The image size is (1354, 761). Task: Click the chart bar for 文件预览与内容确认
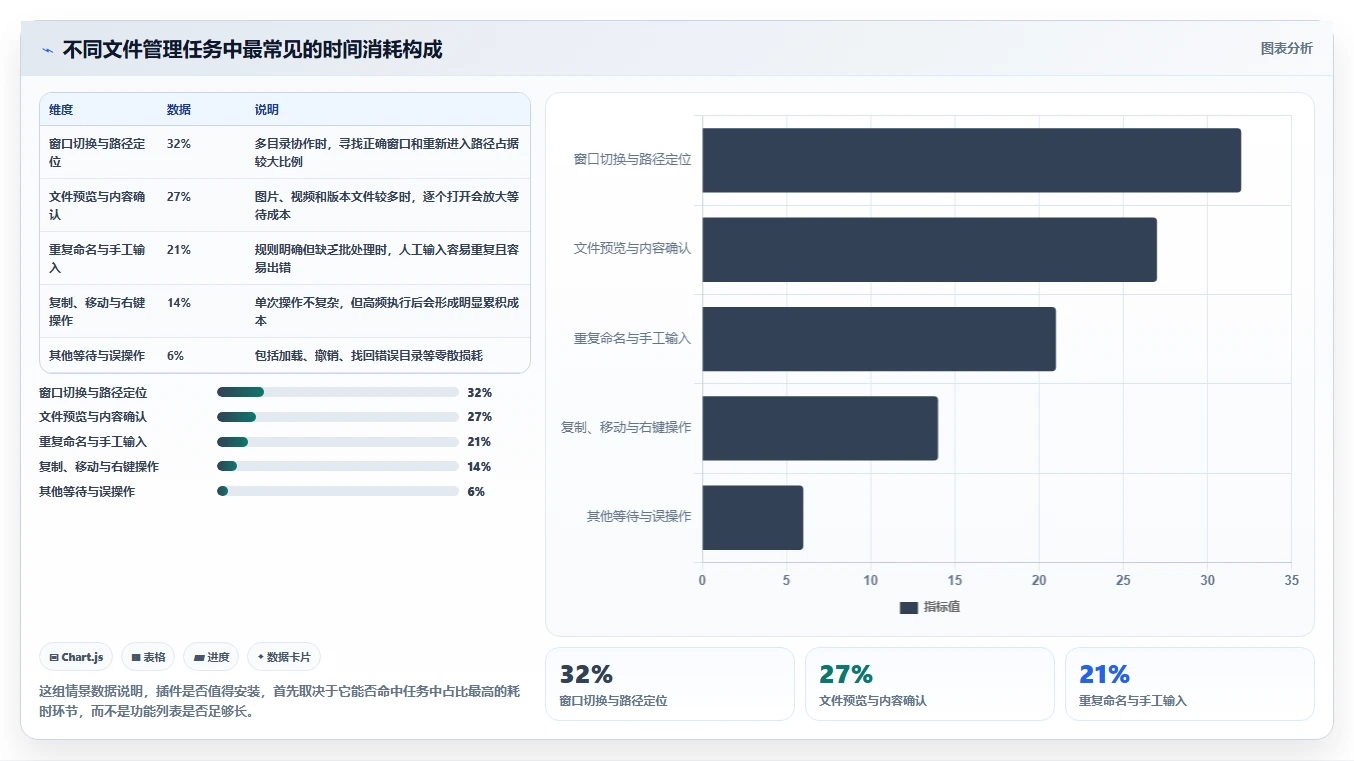pos(929,249)
